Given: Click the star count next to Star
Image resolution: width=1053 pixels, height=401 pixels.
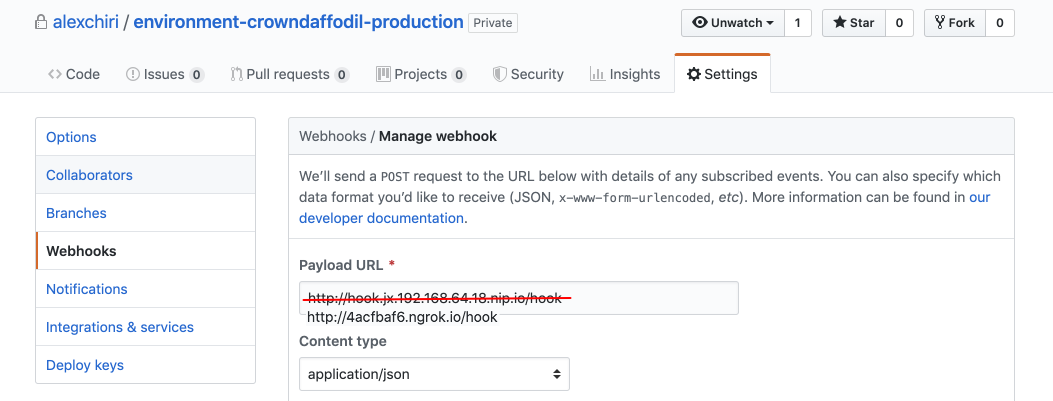Looking at the screenshot, I should pos(899,23).
